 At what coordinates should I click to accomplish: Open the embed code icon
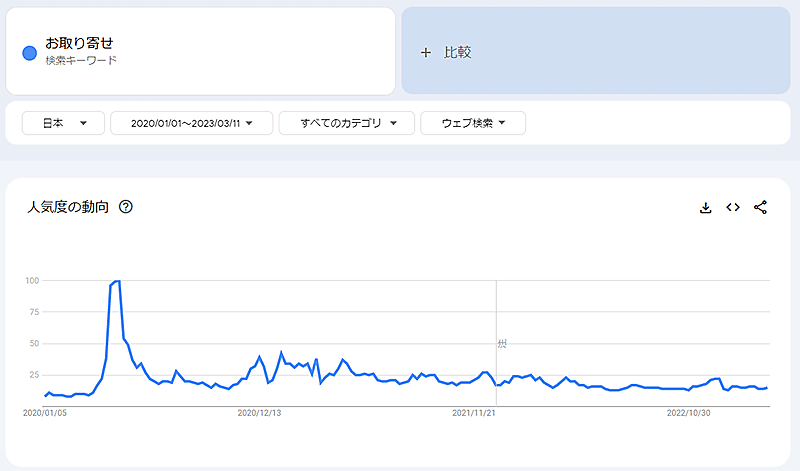[x=732, y=207]
